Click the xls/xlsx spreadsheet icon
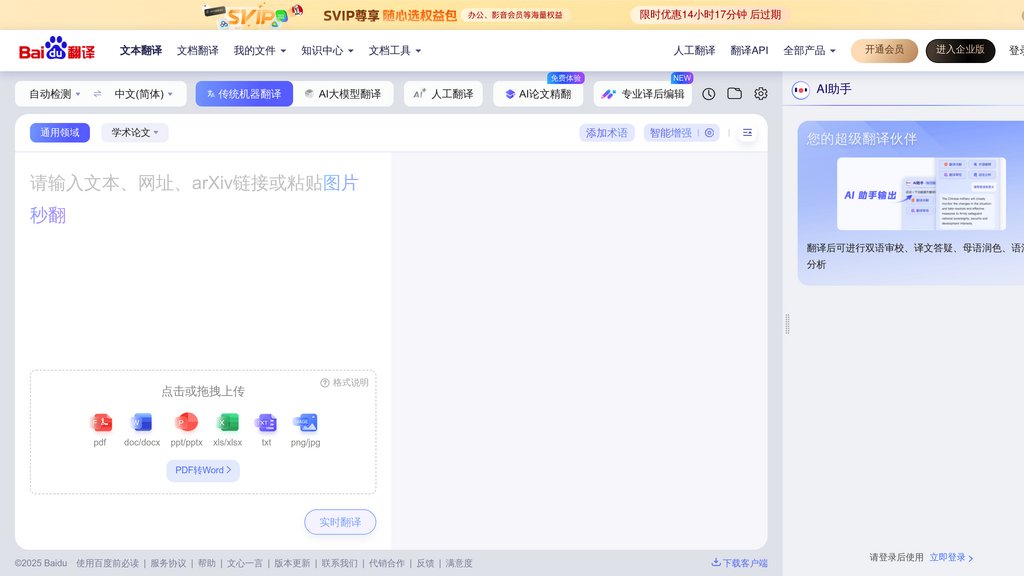The width and height of the screenshot is (1024, 576). (227, 423)
